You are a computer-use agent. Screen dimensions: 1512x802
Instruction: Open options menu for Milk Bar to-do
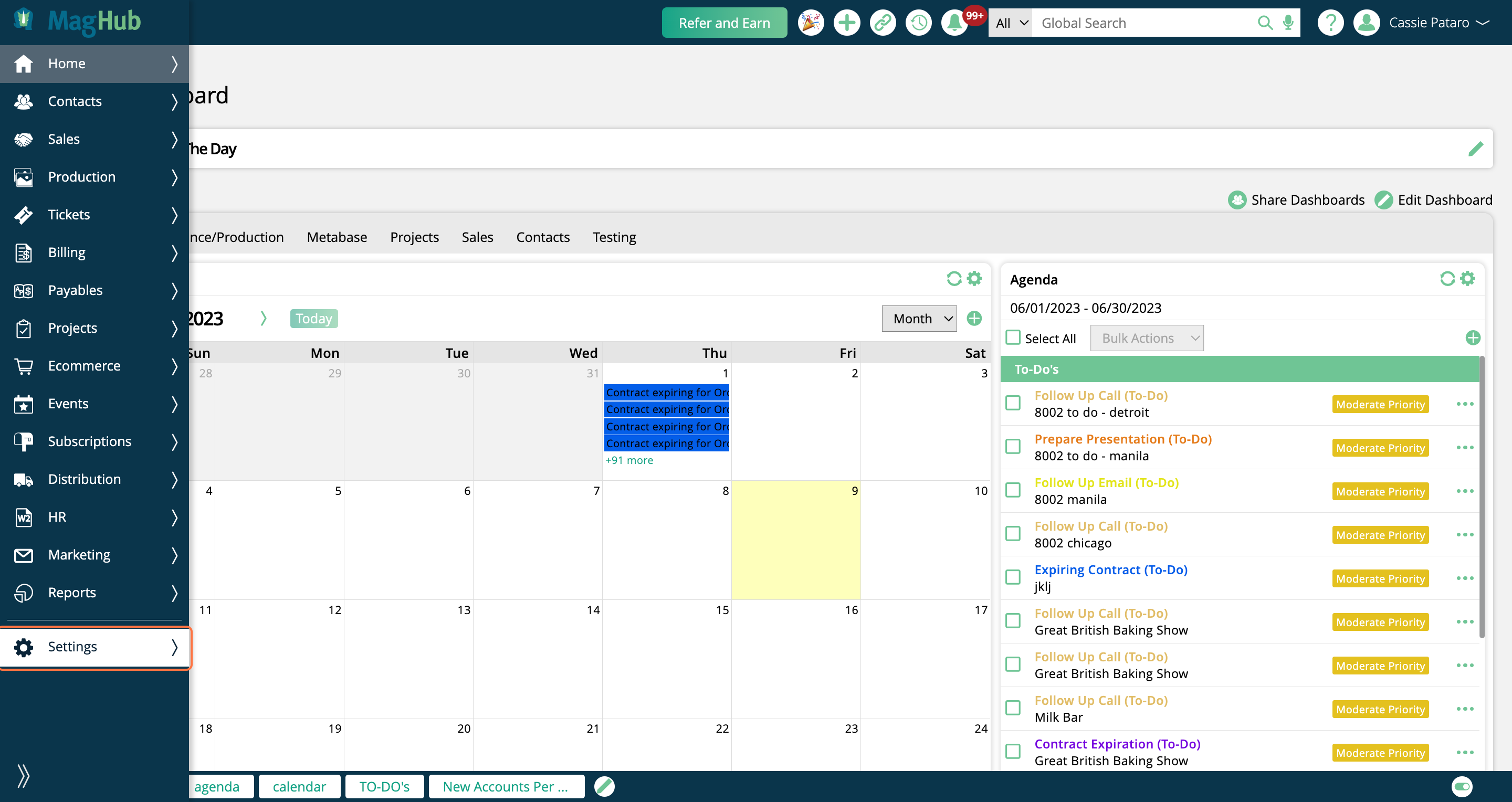click(1465, 709)
